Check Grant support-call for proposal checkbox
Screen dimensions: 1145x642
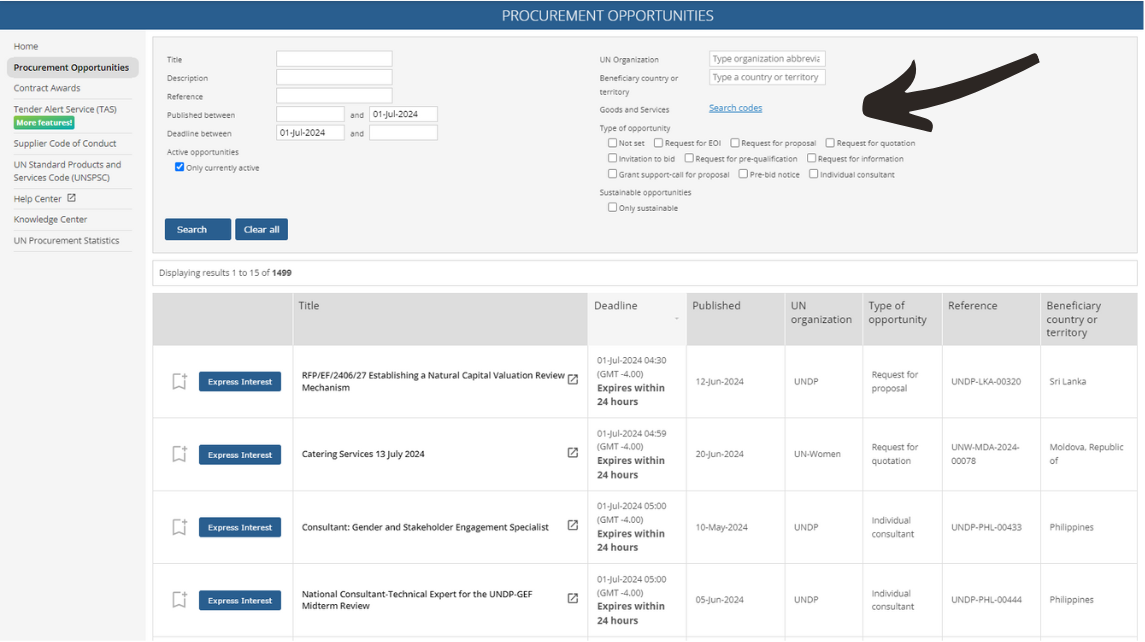coord(613,174)
